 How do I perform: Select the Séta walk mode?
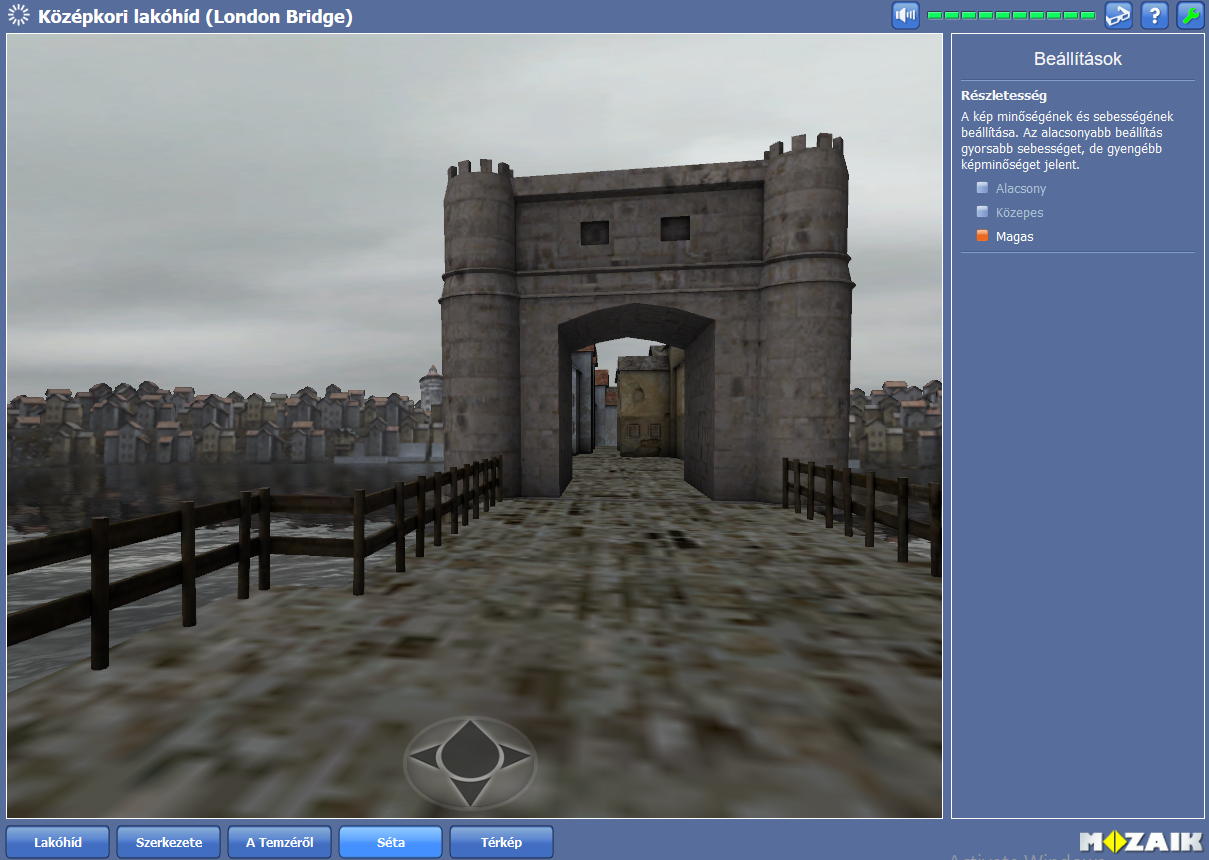point(391,842)
